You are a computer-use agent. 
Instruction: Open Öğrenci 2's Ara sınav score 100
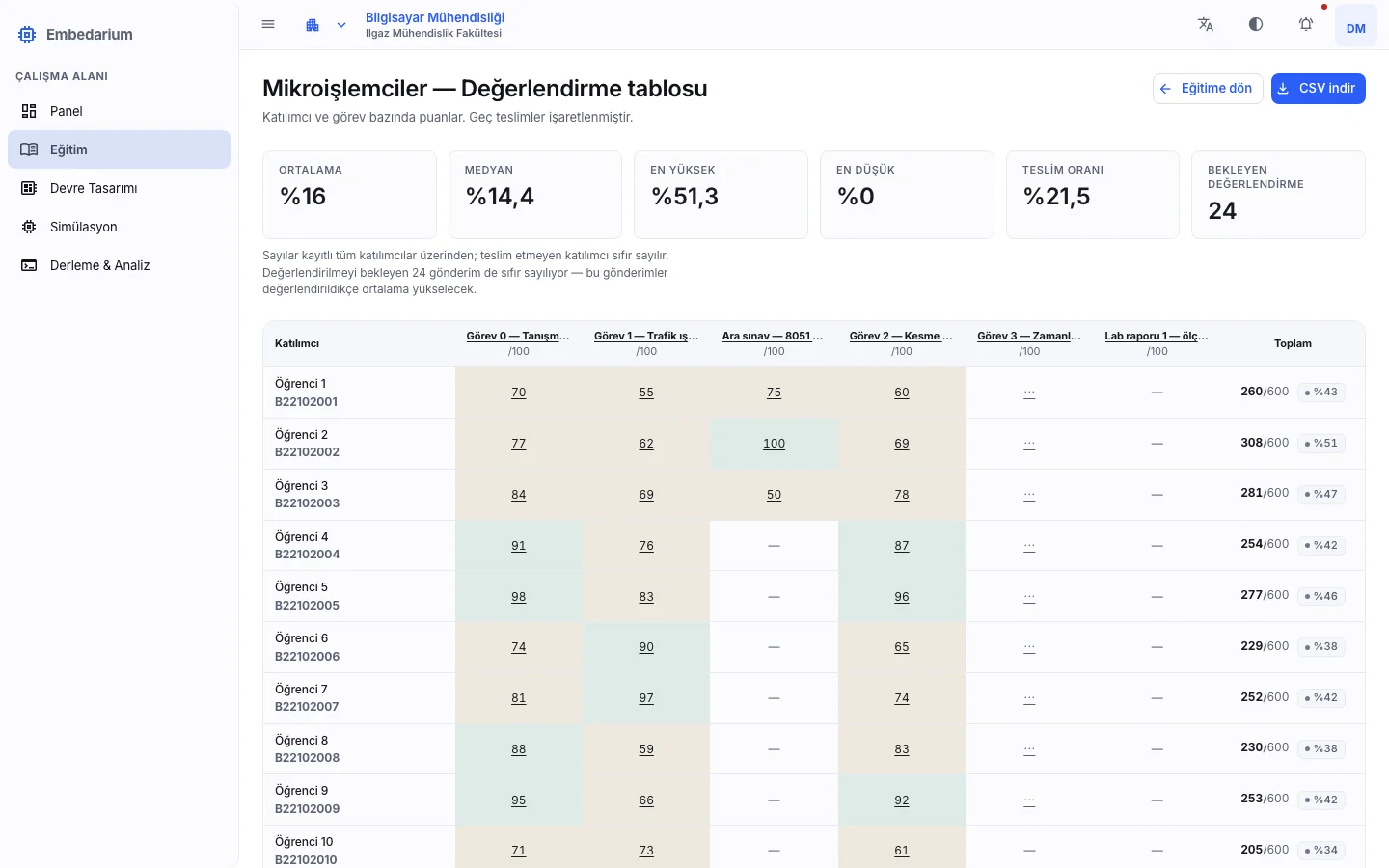point(774,444)
